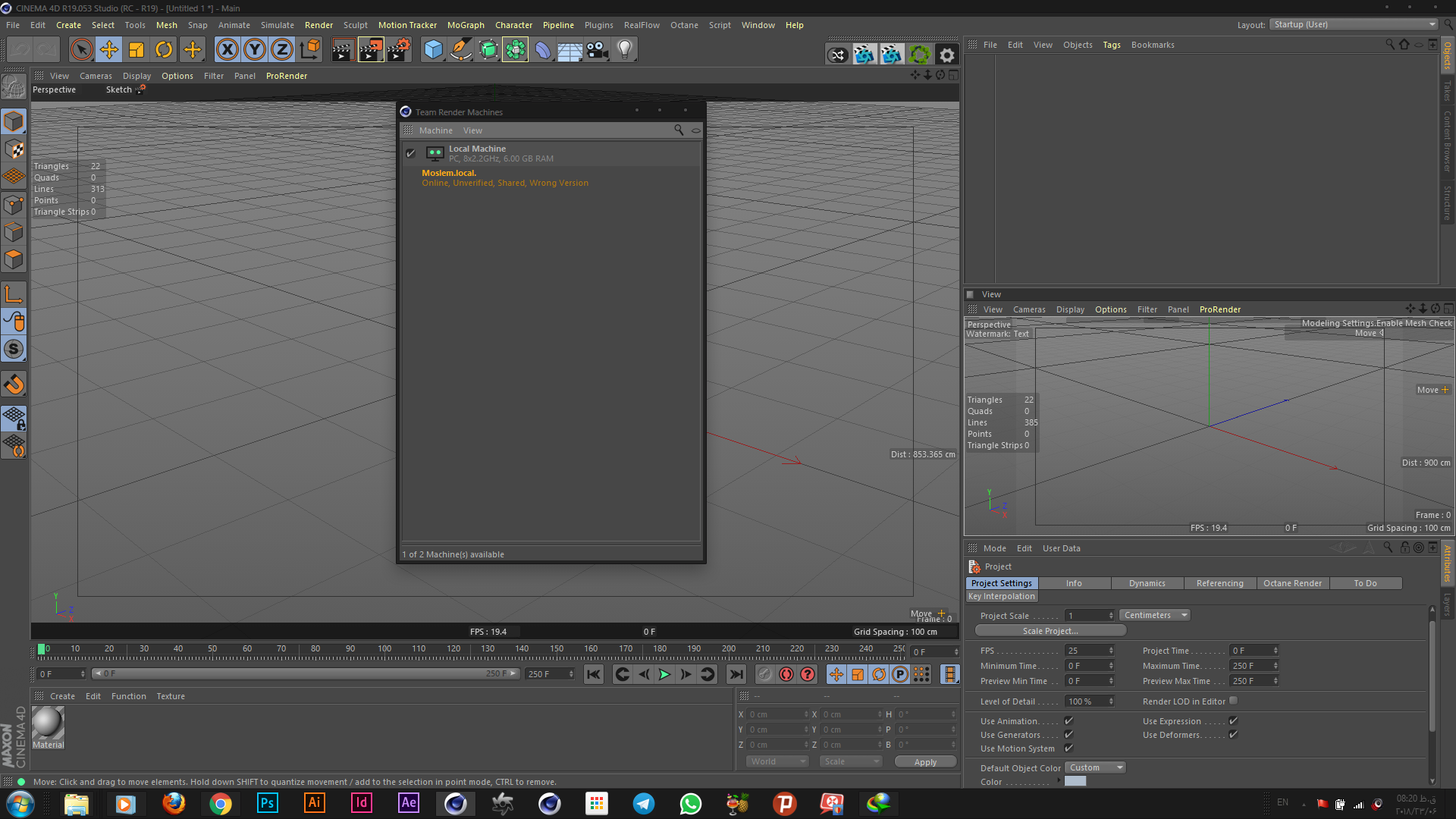Step the Project Scale spinner
The width and height of the screenshot is (1456, 819).
click(x=1111, y=616)
